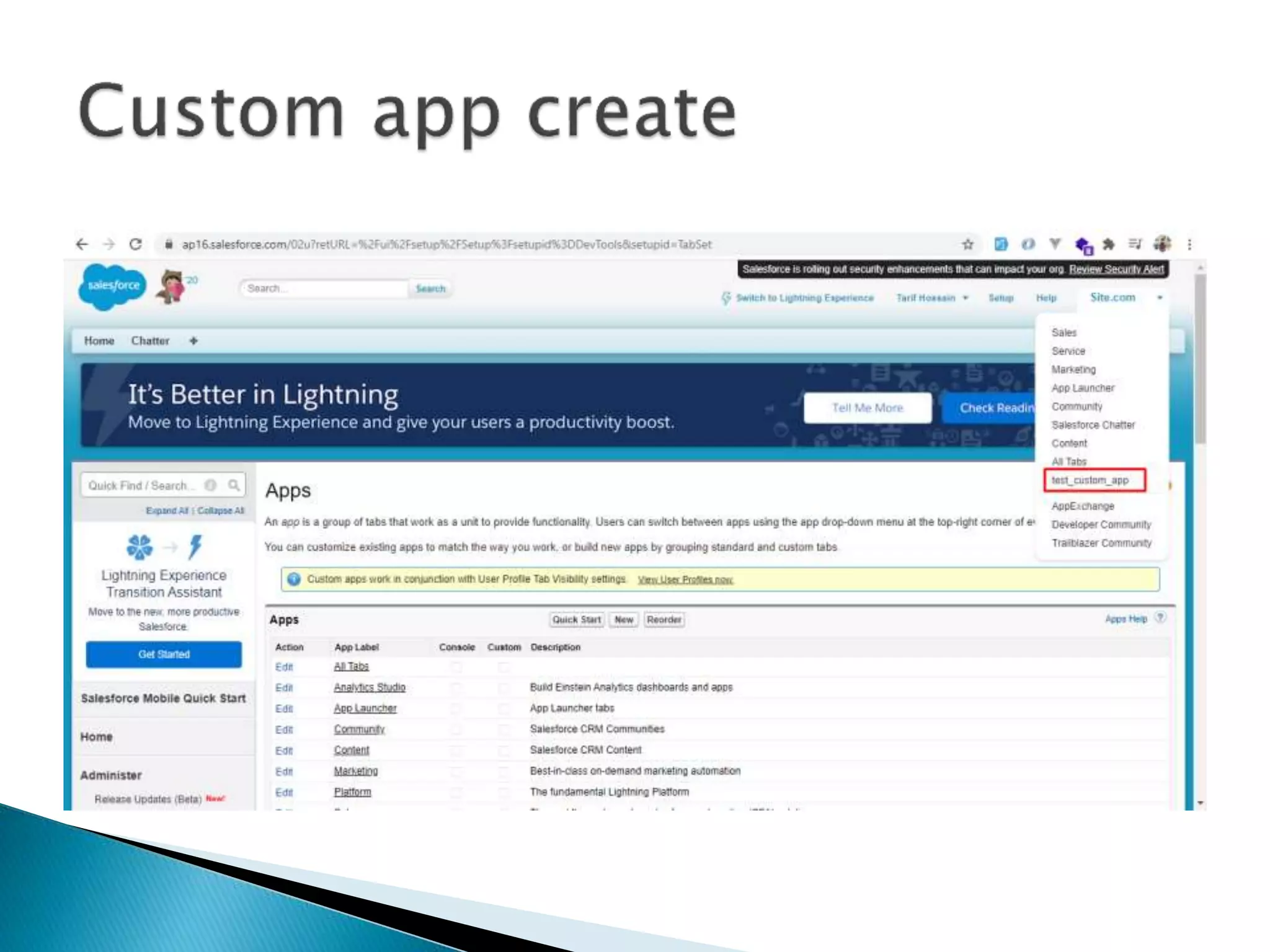Click the Apps Help question icon
The image size is (1270, 952).
tap(1160, 618)
